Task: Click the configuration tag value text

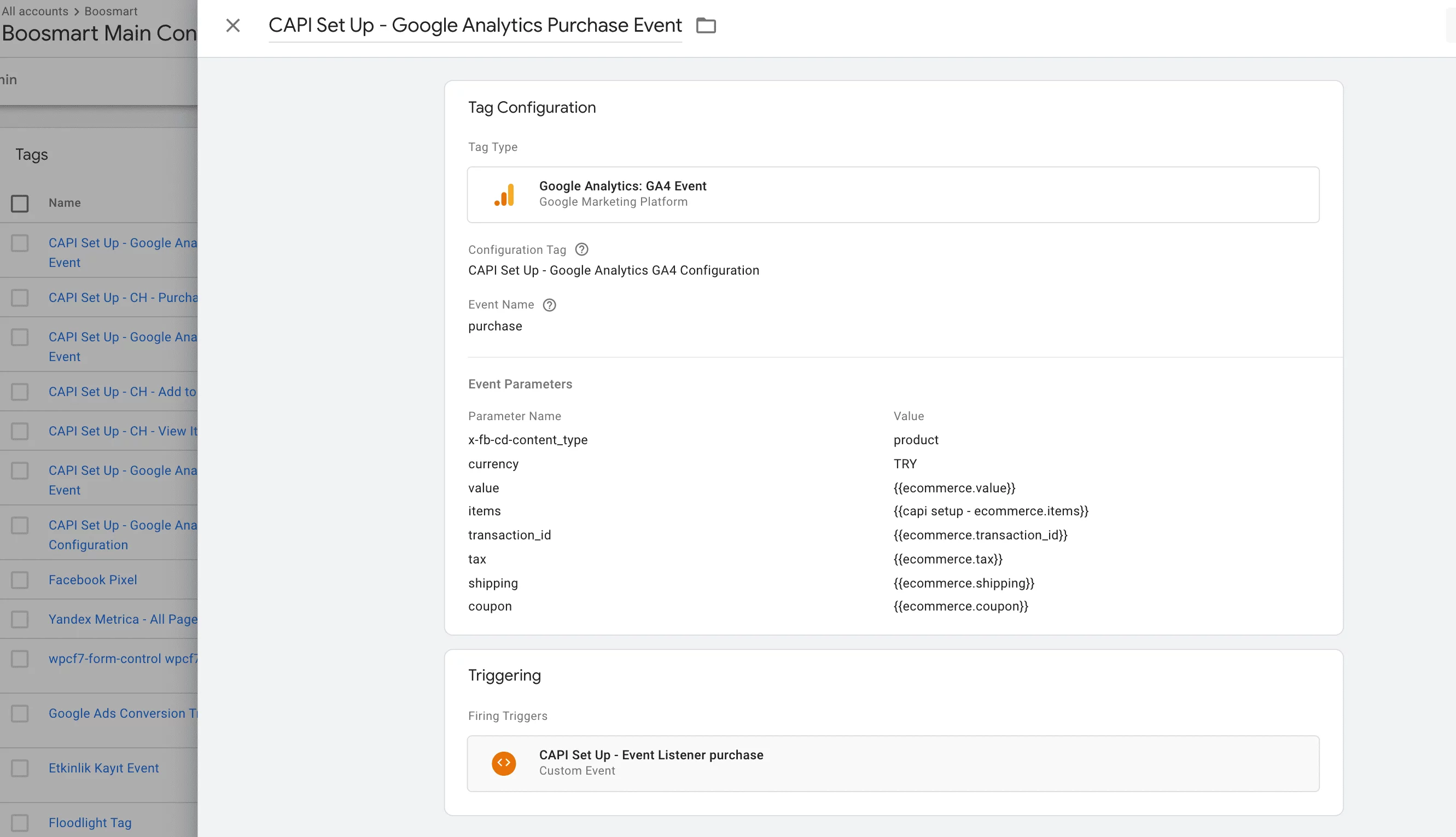Action: click(x=613, y=270)
